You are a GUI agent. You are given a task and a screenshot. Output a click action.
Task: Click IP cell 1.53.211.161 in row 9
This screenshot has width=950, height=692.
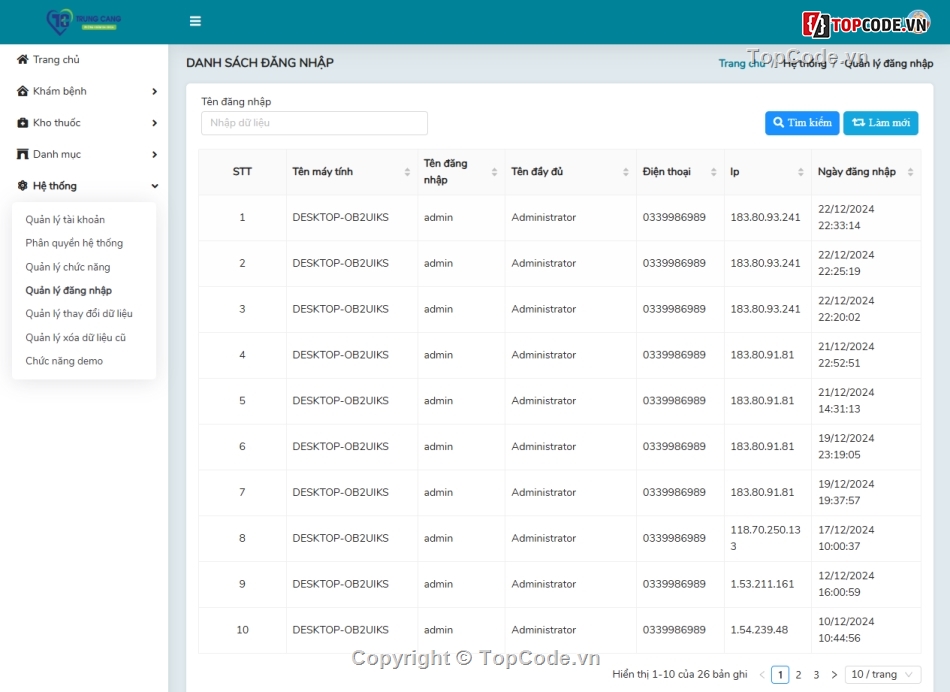(x=762, y=584)
